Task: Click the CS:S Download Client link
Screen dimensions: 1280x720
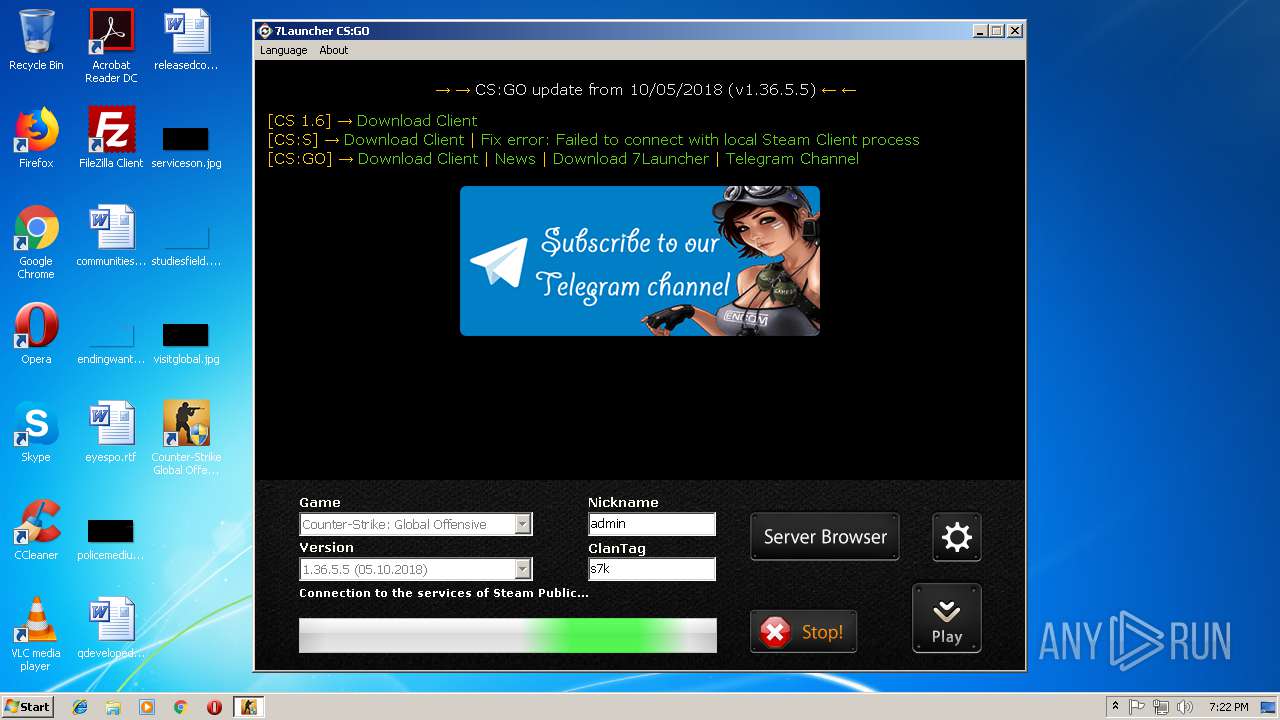Action: 403,140
